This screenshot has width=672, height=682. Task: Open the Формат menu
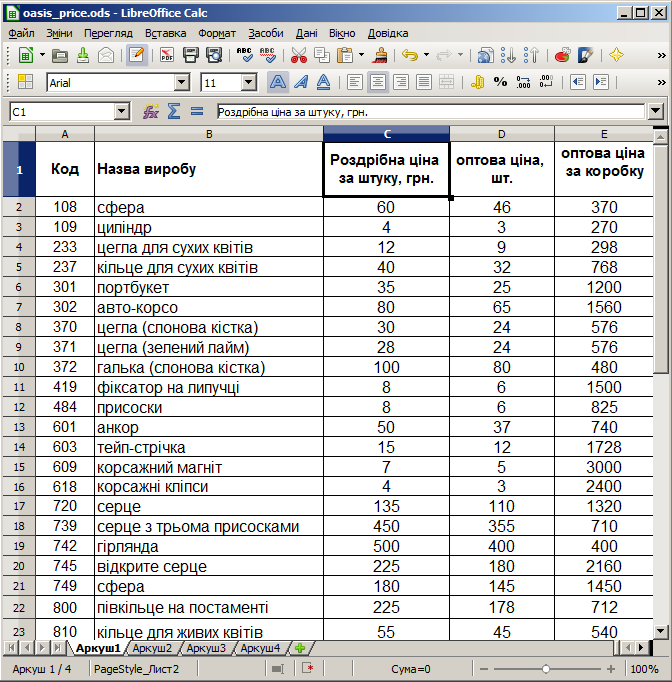(217, 33)
